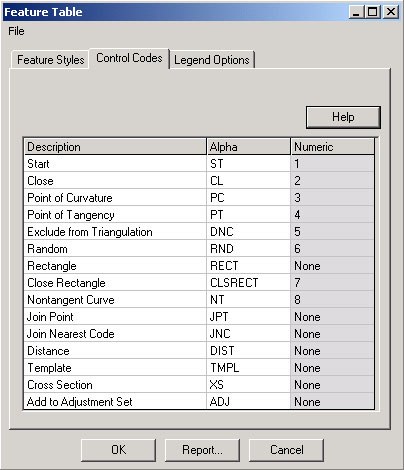
Task: Click the Numeric column header
Action: [332, 147]
